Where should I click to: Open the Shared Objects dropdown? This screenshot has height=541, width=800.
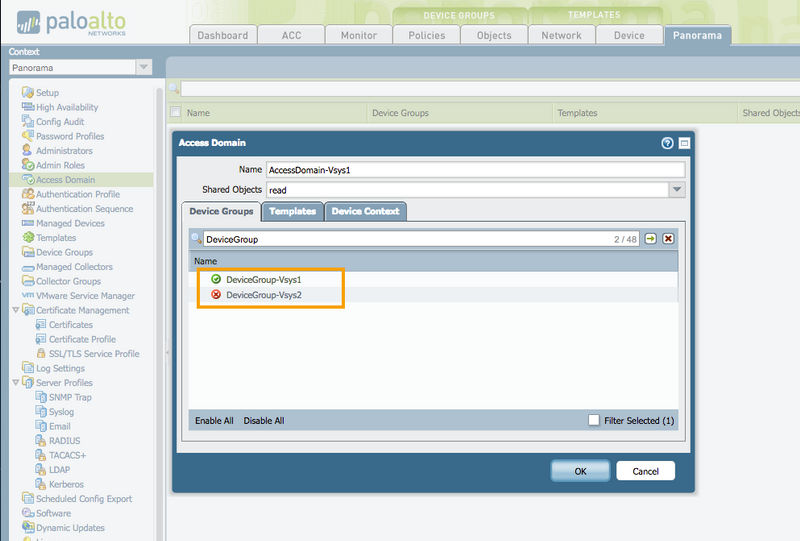[677, 190]
